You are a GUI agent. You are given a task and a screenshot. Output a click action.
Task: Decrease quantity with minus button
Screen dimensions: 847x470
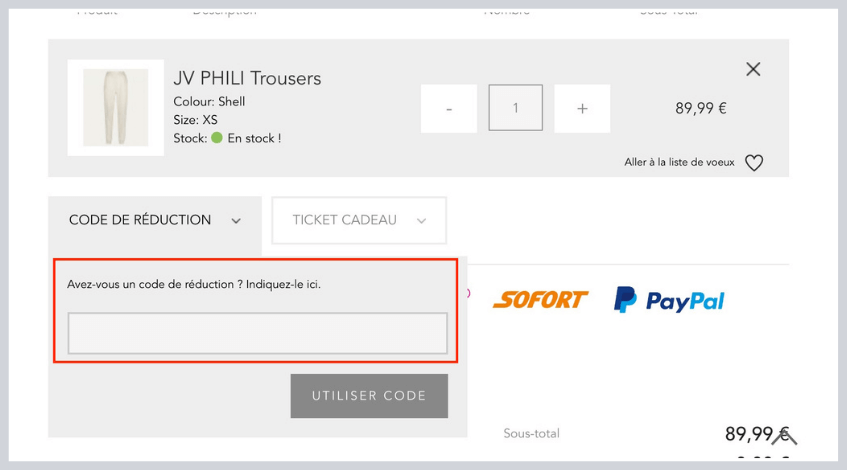449,109
